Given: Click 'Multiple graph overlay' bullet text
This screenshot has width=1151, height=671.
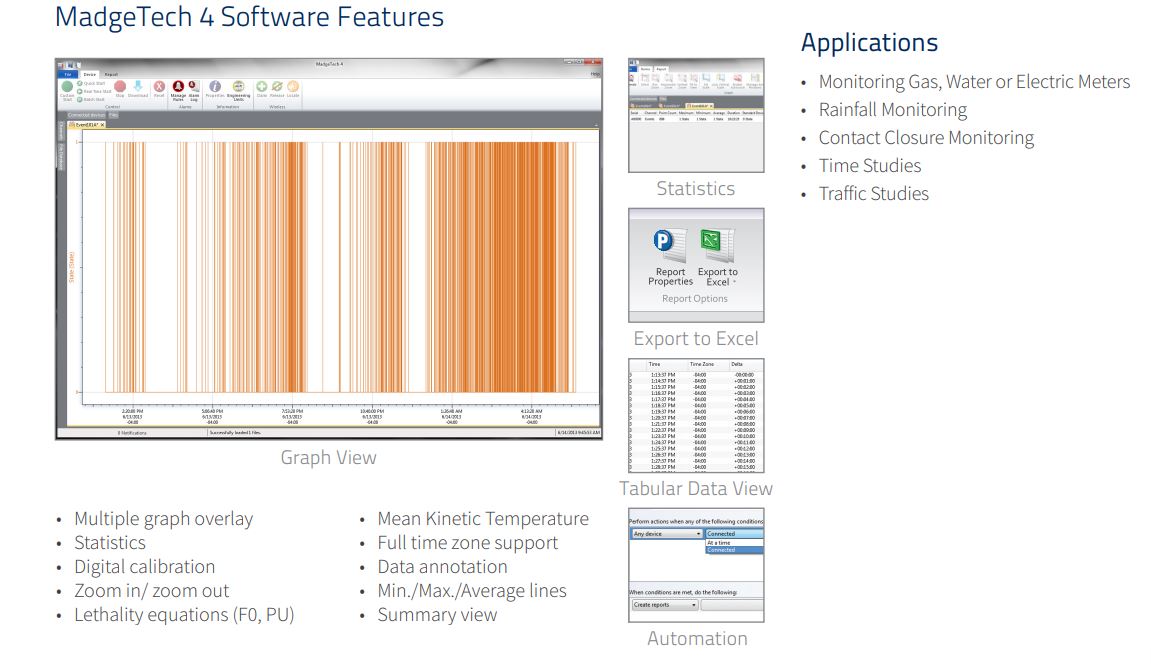Looking at the screenshot, I should click(x=164, y=518).
